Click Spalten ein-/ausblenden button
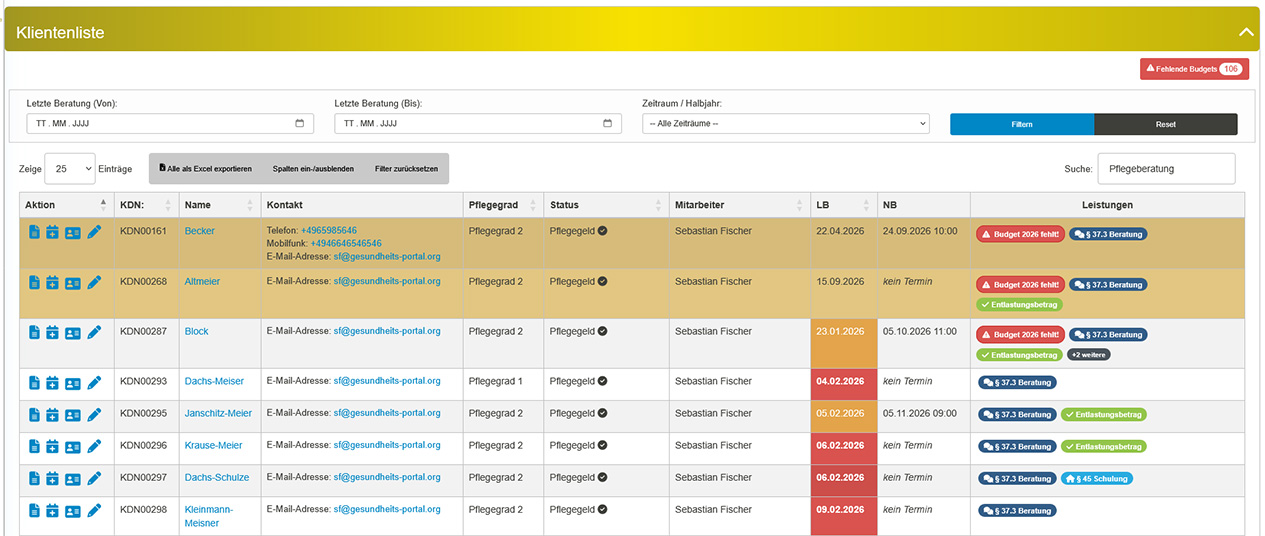 (x=313, y=169)
